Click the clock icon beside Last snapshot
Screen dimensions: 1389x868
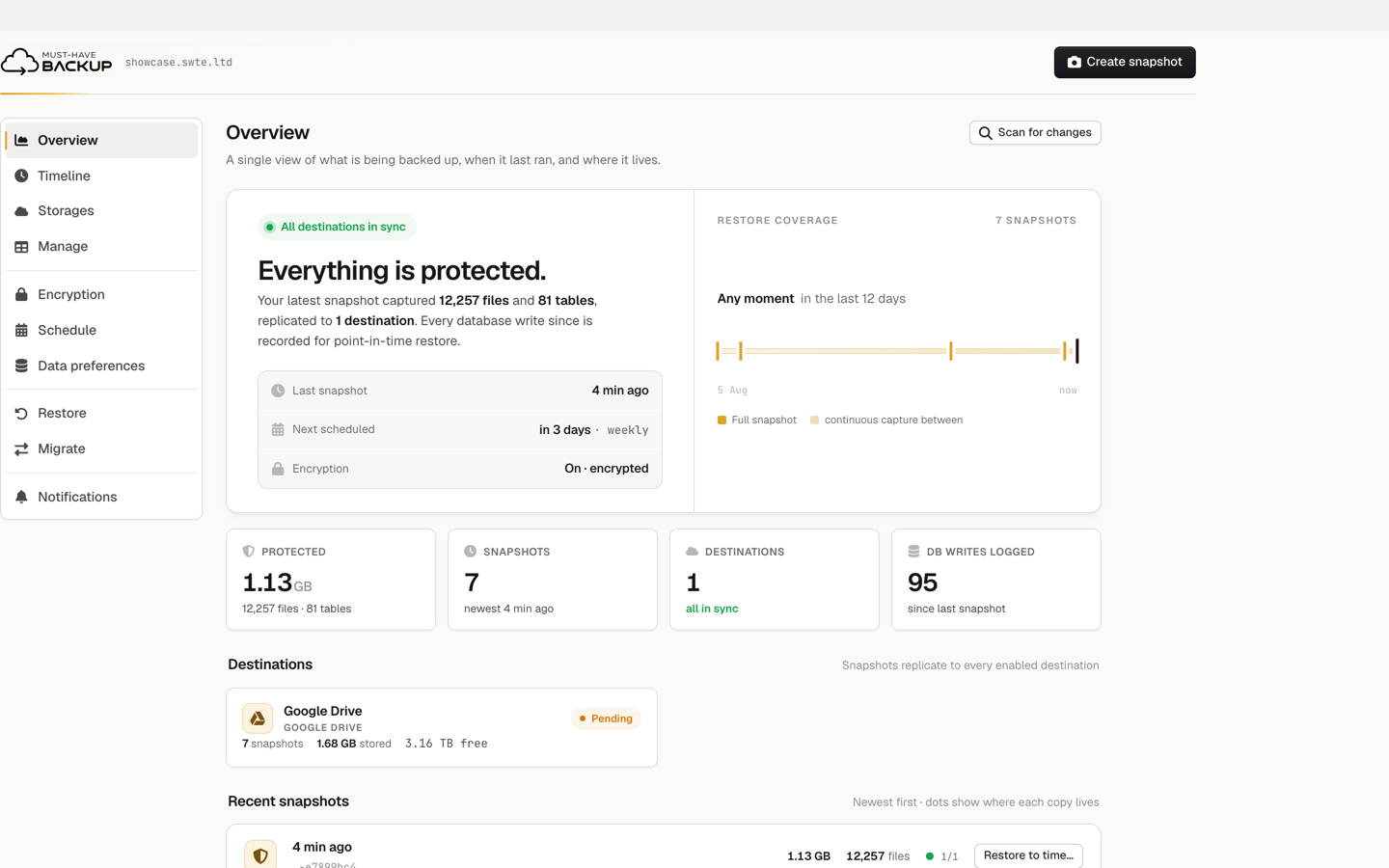(278, 391)
